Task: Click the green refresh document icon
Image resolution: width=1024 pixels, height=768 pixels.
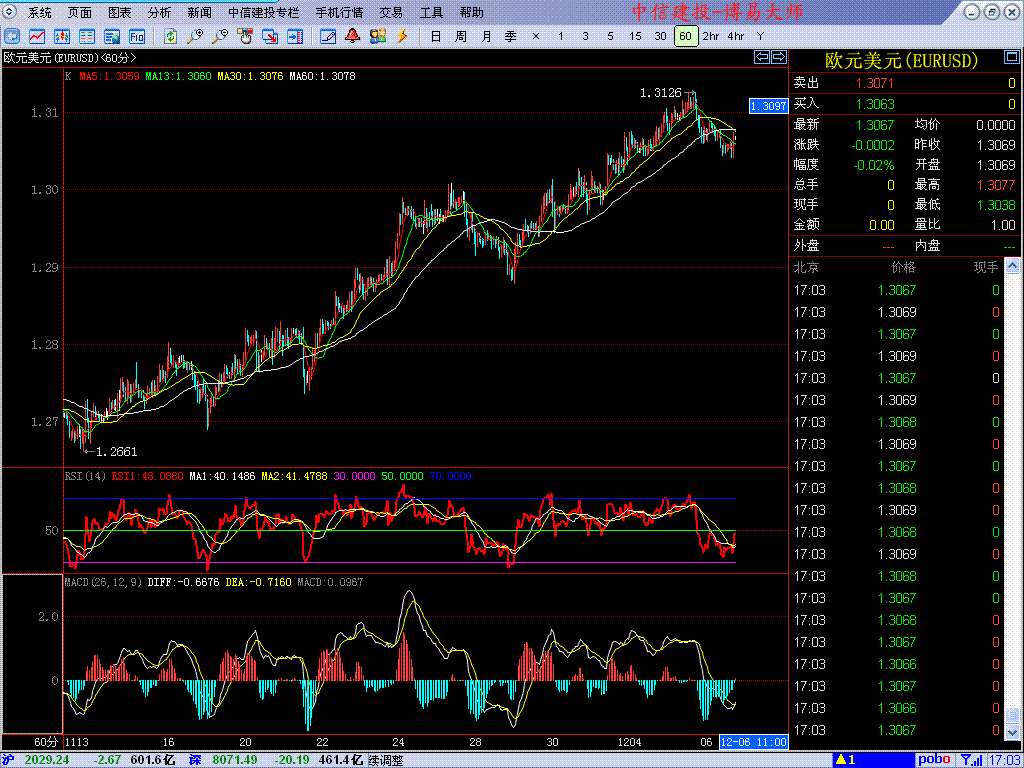Action: coord(170,36)
